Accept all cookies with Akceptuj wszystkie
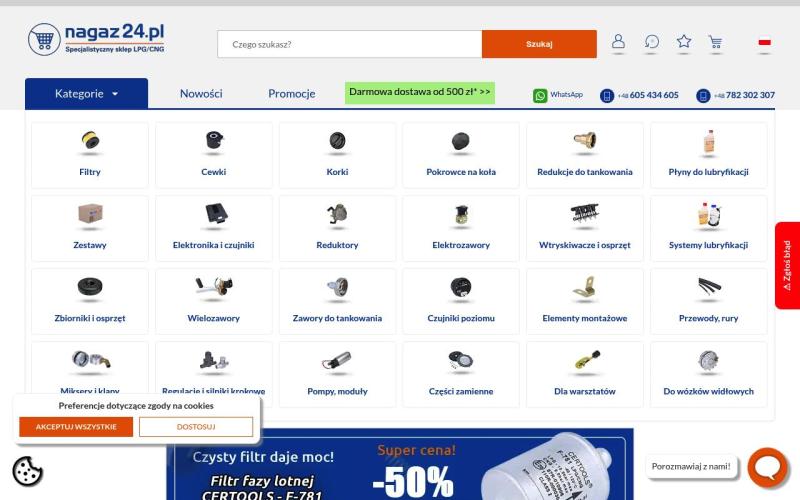This screenshot has width=800, height=500. click(x=76, y=427)
